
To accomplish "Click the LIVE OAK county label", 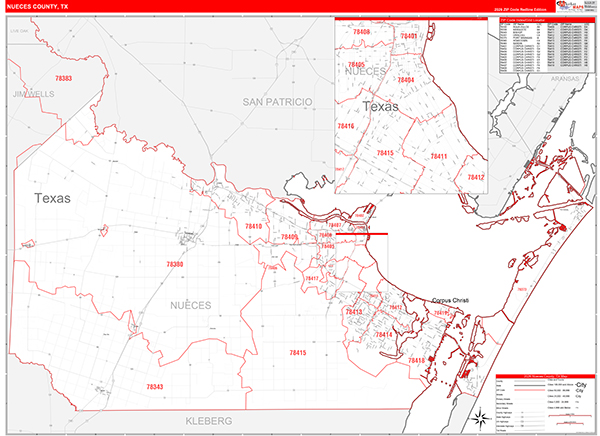I will click(x=20, y=31).
